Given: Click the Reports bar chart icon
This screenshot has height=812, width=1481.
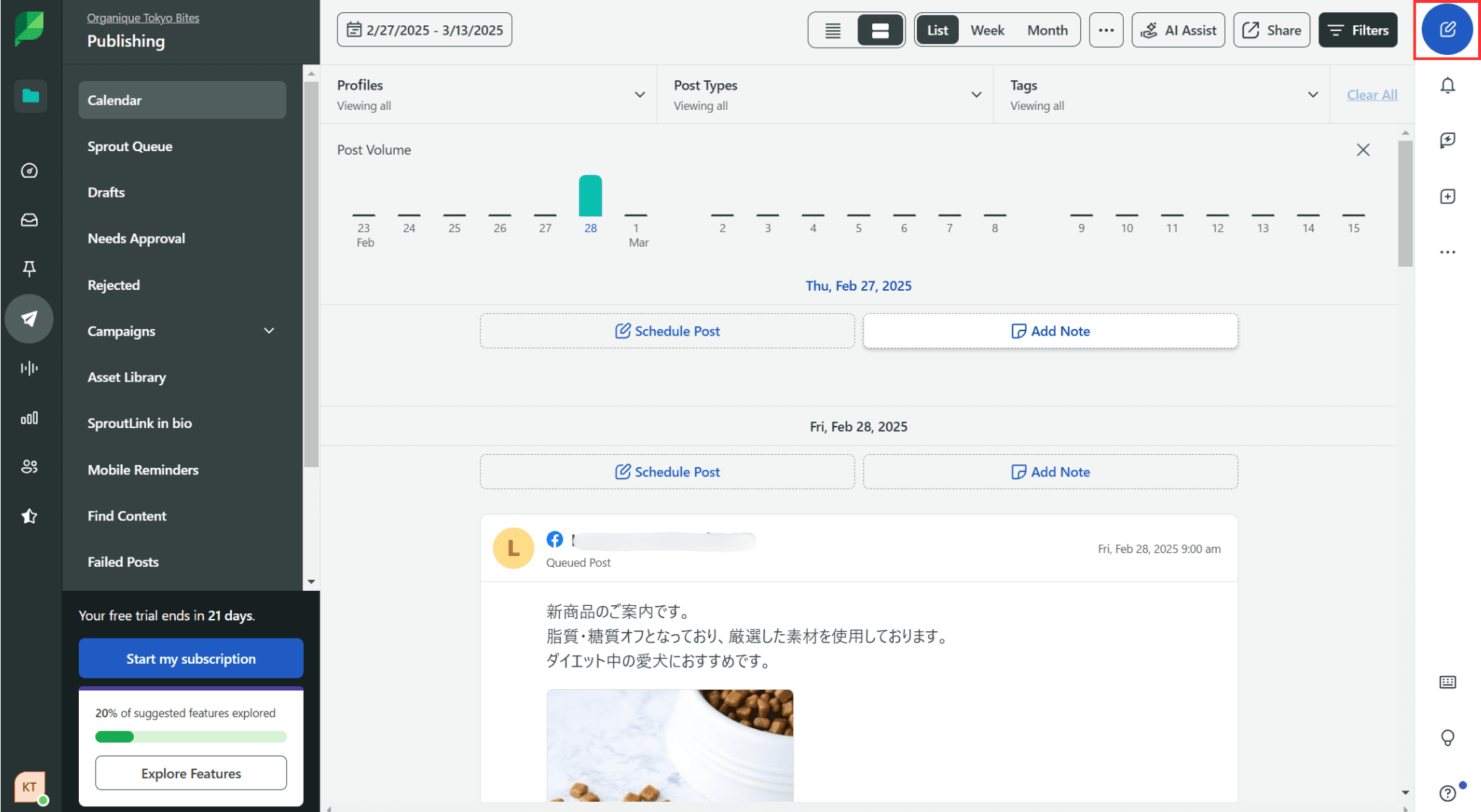Looking at the screenshot, I should 29,418.
